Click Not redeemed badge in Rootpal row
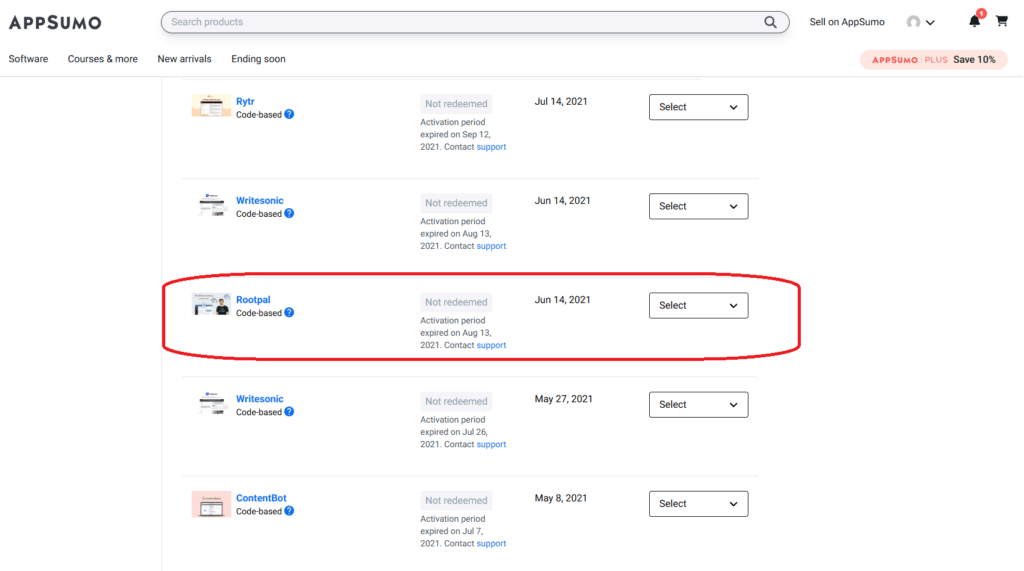Image resolution: width=1024 pixels, height=571 pixels. point(456,302)
